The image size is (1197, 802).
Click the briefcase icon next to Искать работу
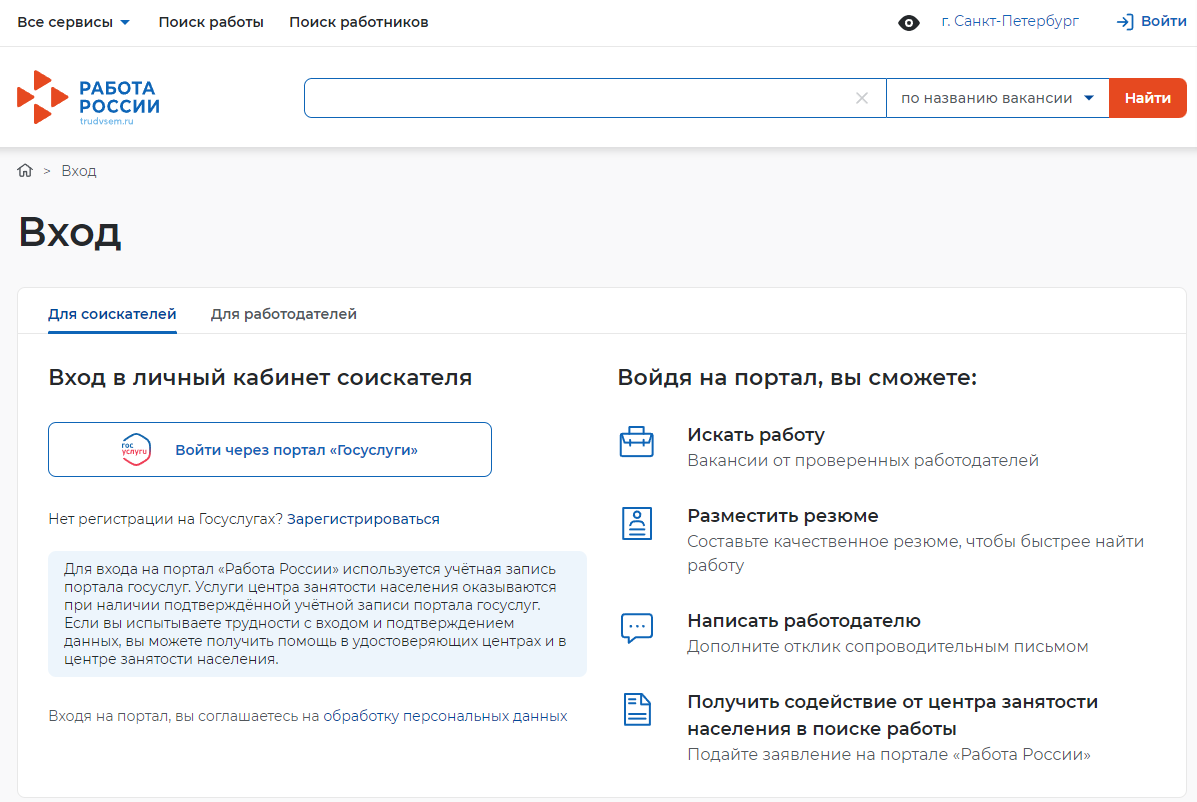(637, 440)
